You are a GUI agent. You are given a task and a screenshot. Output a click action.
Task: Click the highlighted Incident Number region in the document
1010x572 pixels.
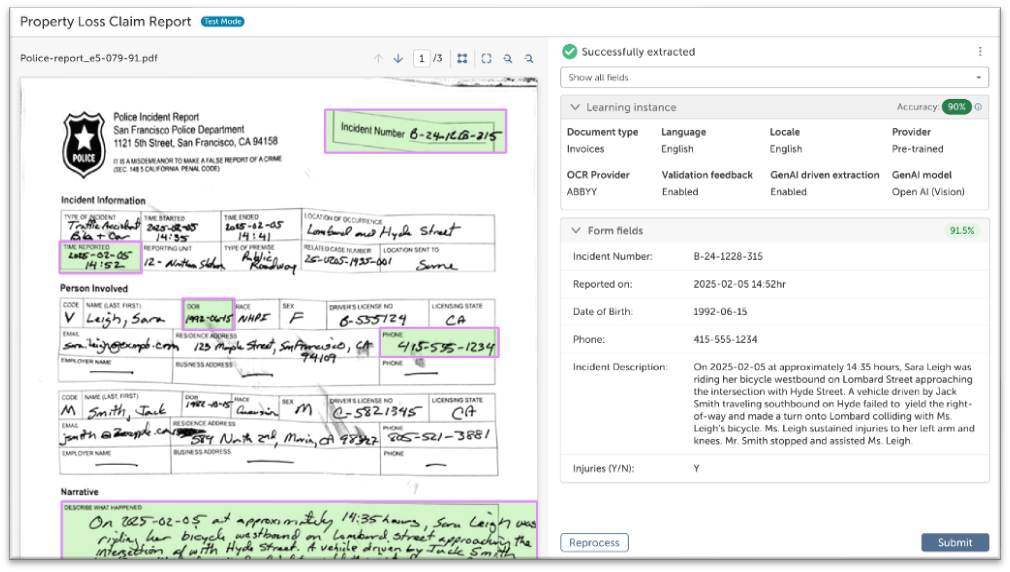pyautogui.click(x=415, y=131)
